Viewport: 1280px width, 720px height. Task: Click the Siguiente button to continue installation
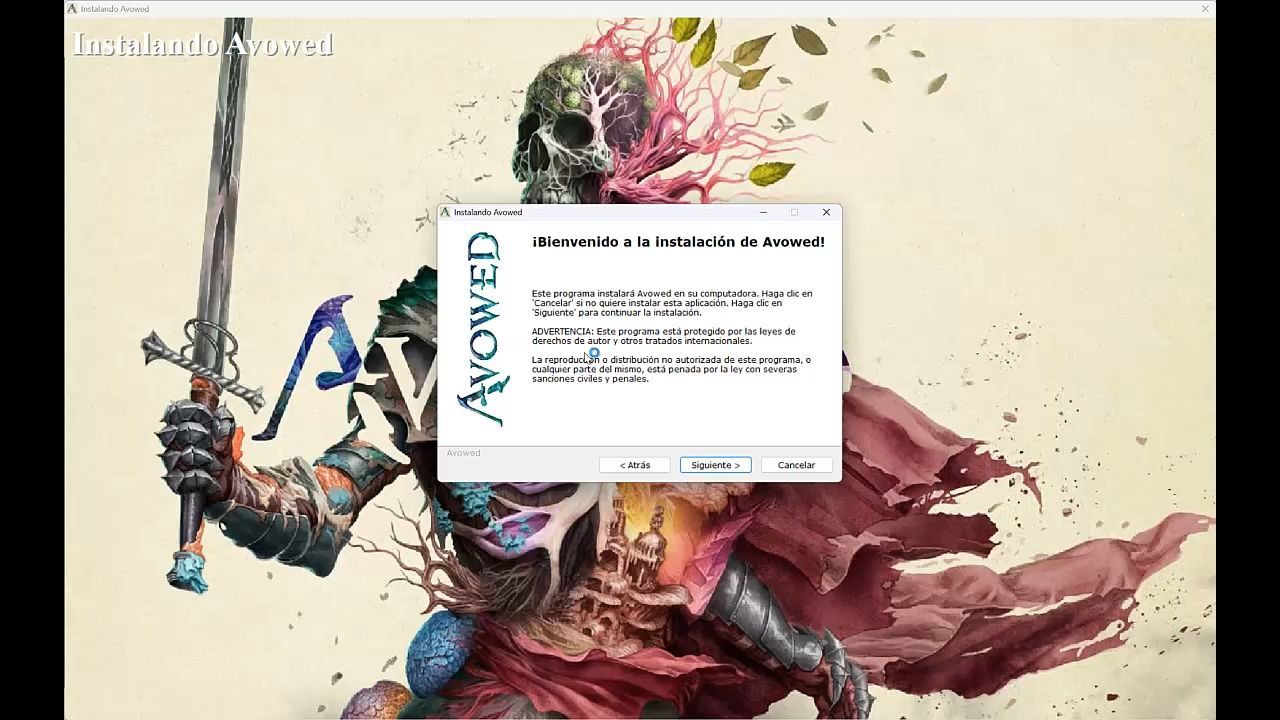(715, 465)
